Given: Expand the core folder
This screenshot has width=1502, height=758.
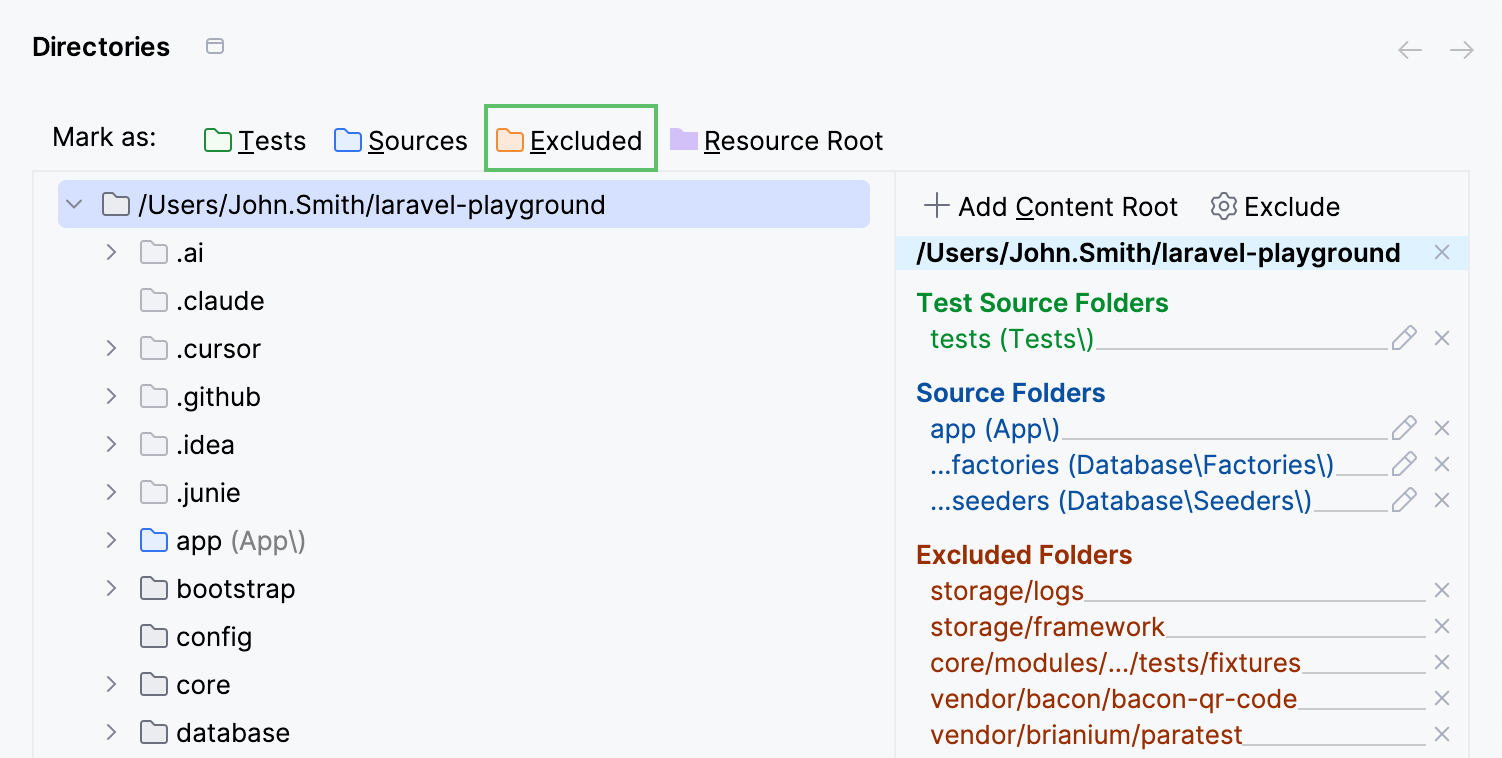Looking at the screenshot, I should [110, 684].
